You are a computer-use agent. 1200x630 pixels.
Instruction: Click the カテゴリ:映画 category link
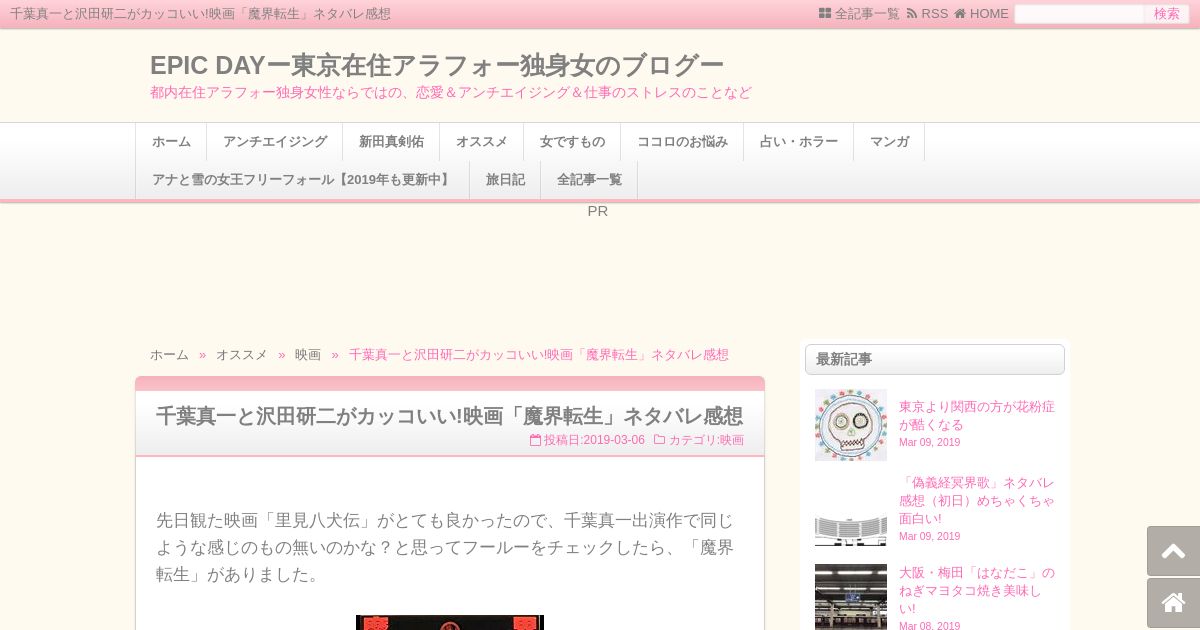(706, 440)
